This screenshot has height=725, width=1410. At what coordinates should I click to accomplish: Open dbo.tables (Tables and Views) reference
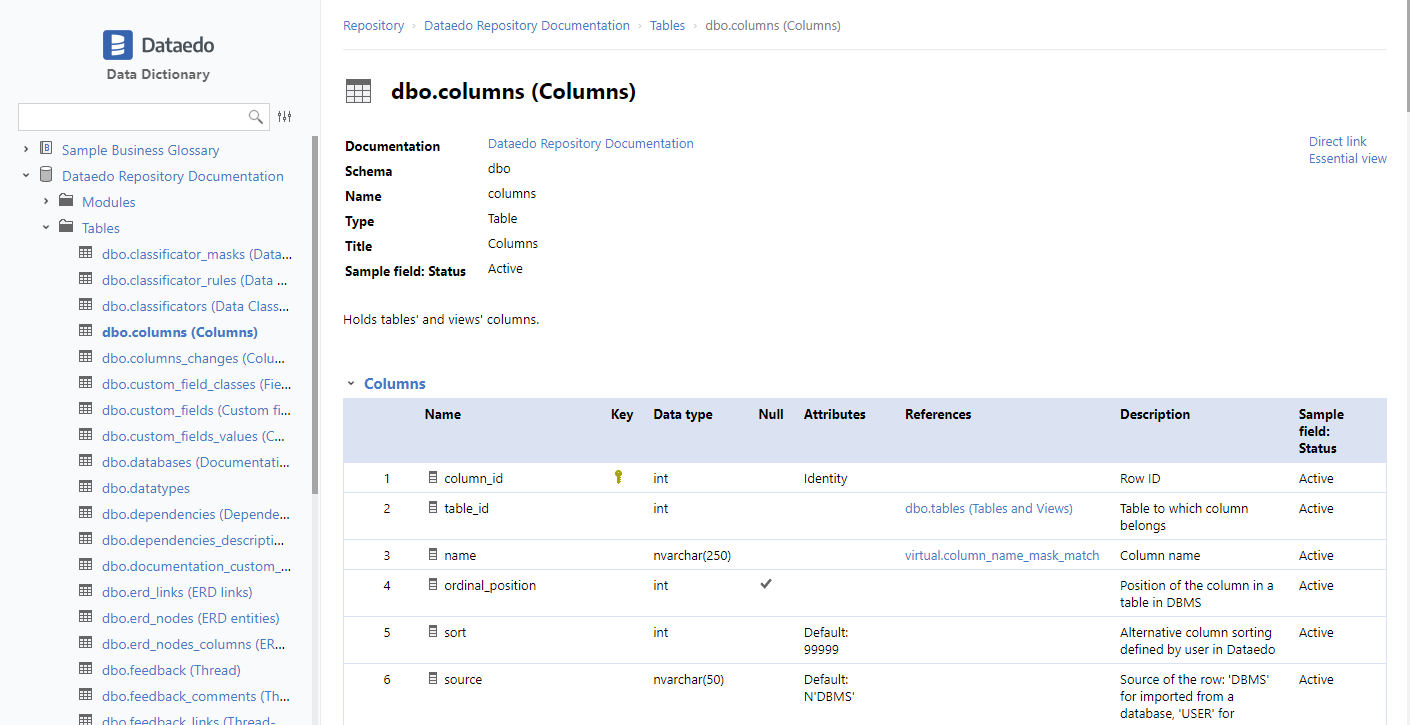click(988, 508)
